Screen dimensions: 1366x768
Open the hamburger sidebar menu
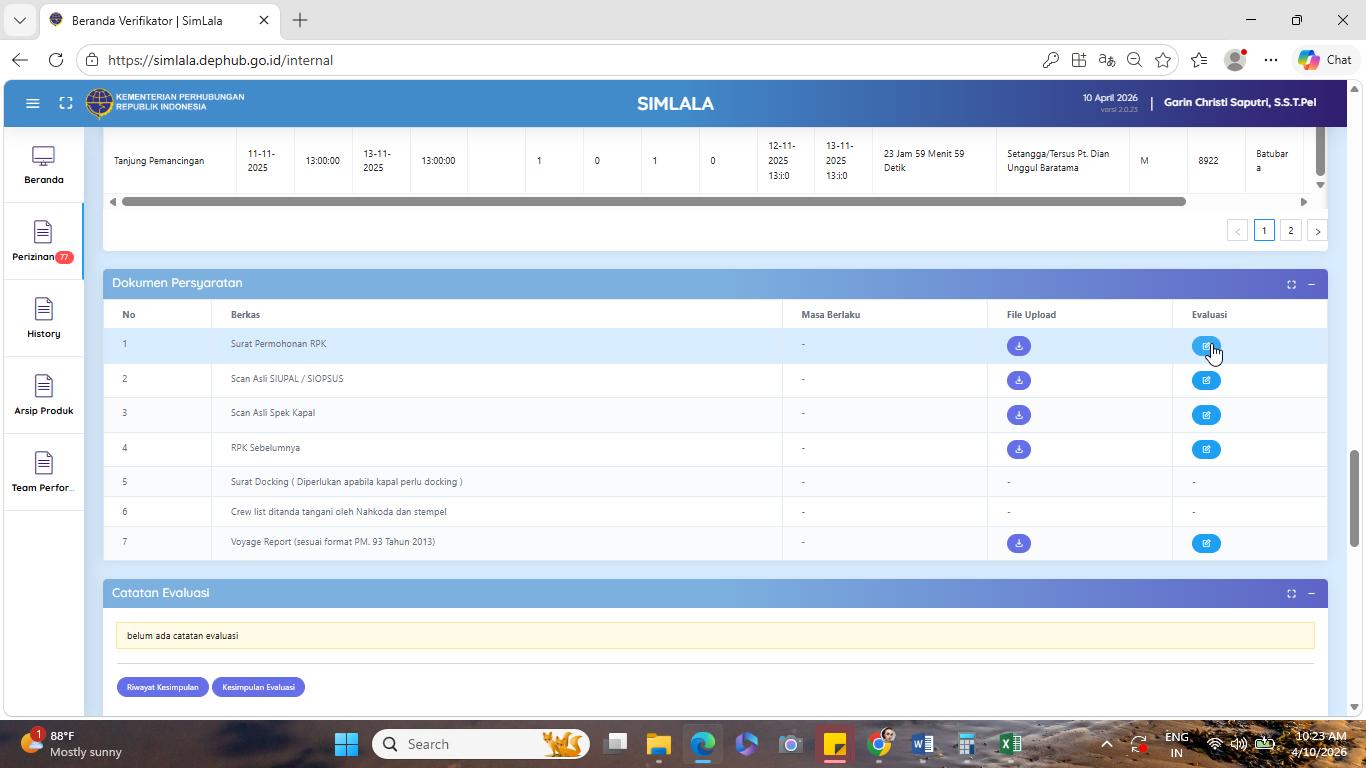coord(33,103)
